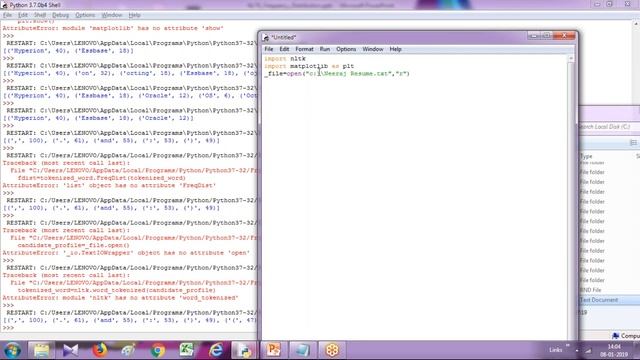Click 'no attribute FreqDist' error line

[109, 185]
